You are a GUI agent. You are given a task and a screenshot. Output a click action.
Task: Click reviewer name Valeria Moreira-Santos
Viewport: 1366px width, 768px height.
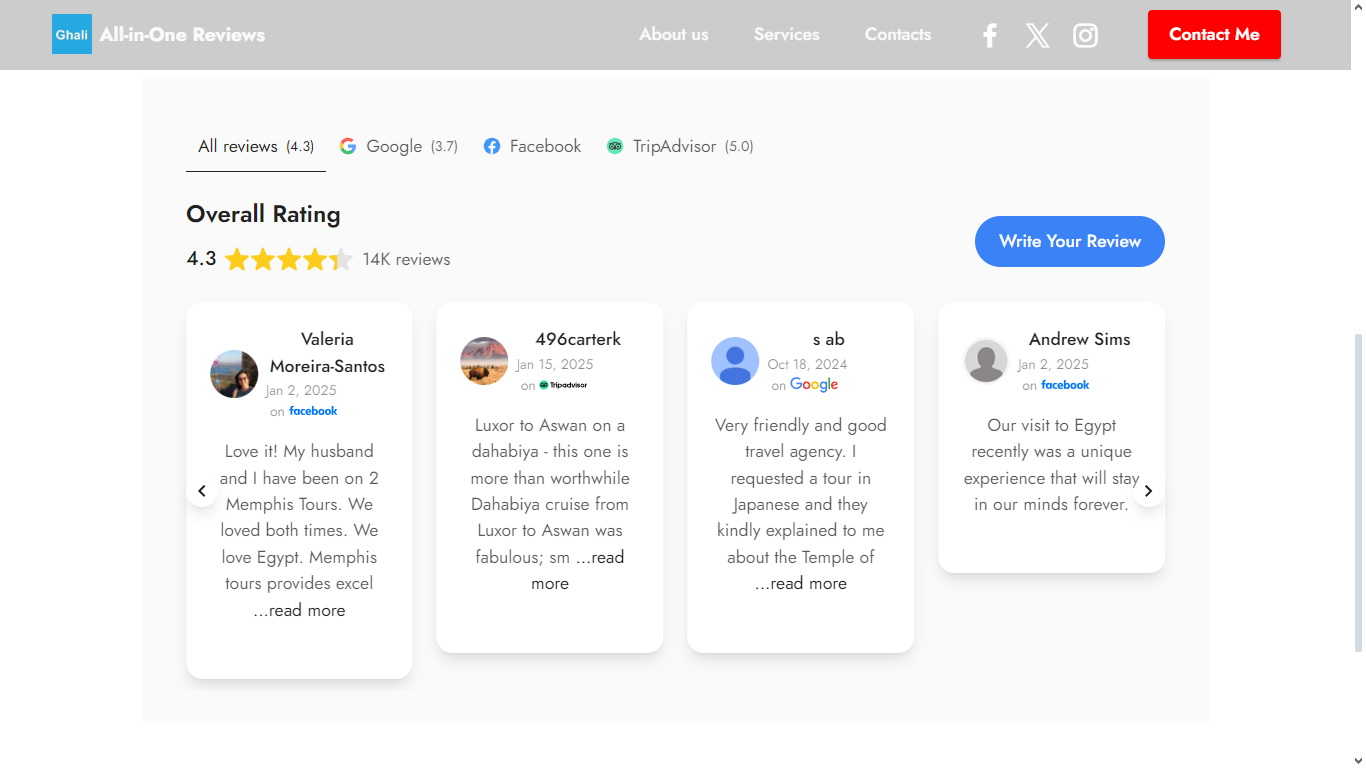(x=327, y=352)
